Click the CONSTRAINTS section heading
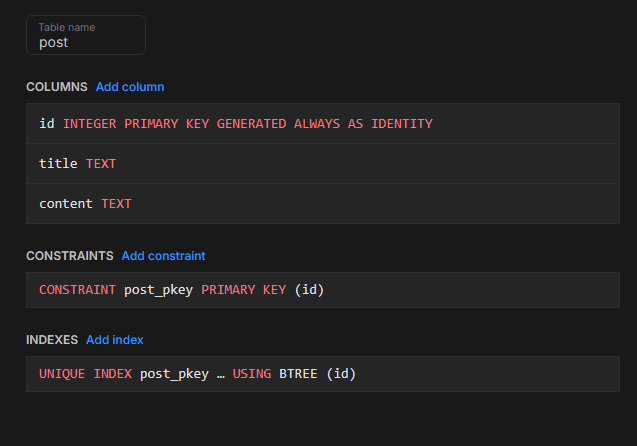Viewport: 637px width, 446px height. [x=70, y=256]
